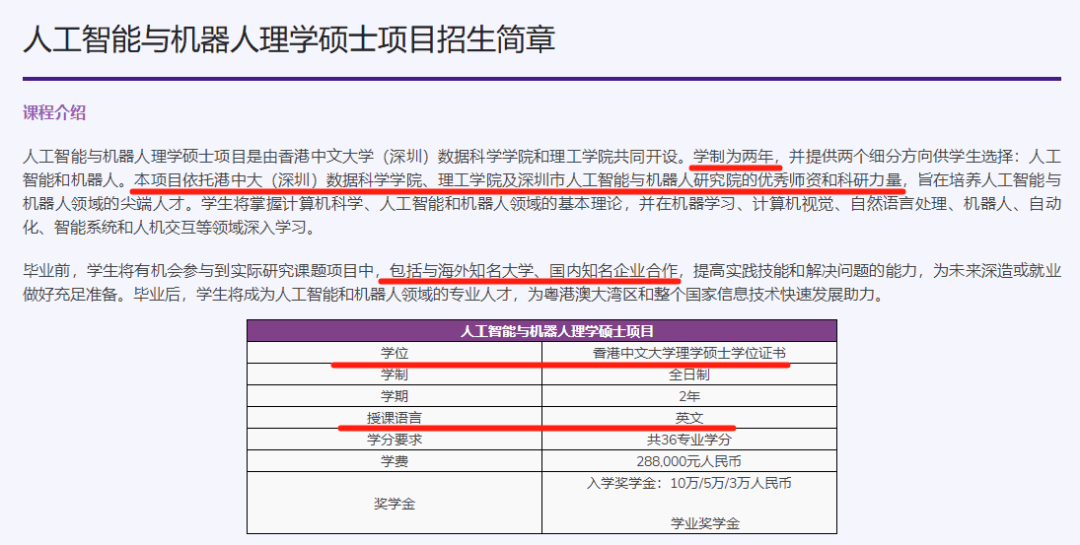Click the 香港中文大学理学硕士学位证书 cell
The width and height of the screenshot is (1080, 545).
[x=689, y=354]
